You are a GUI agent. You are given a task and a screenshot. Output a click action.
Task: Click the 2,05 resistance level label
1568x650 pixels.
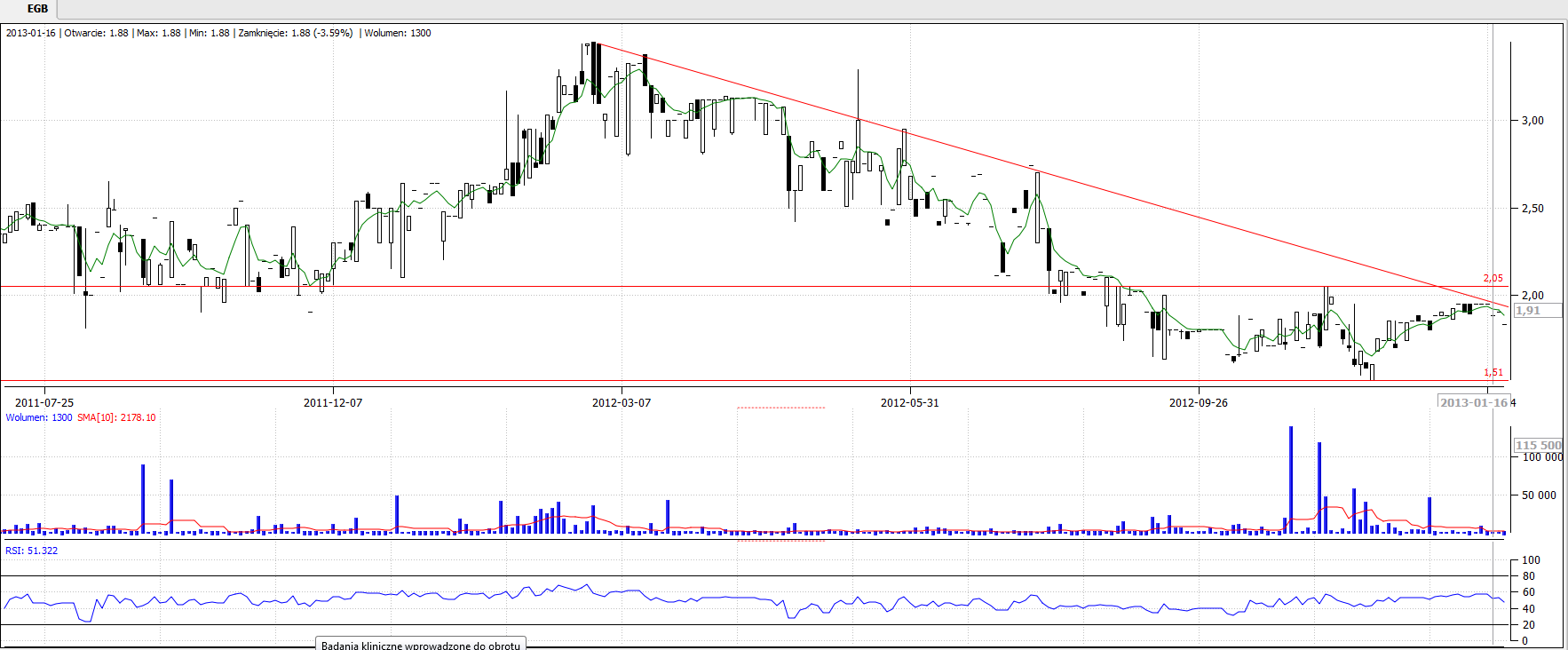[x=1493, y=278]
